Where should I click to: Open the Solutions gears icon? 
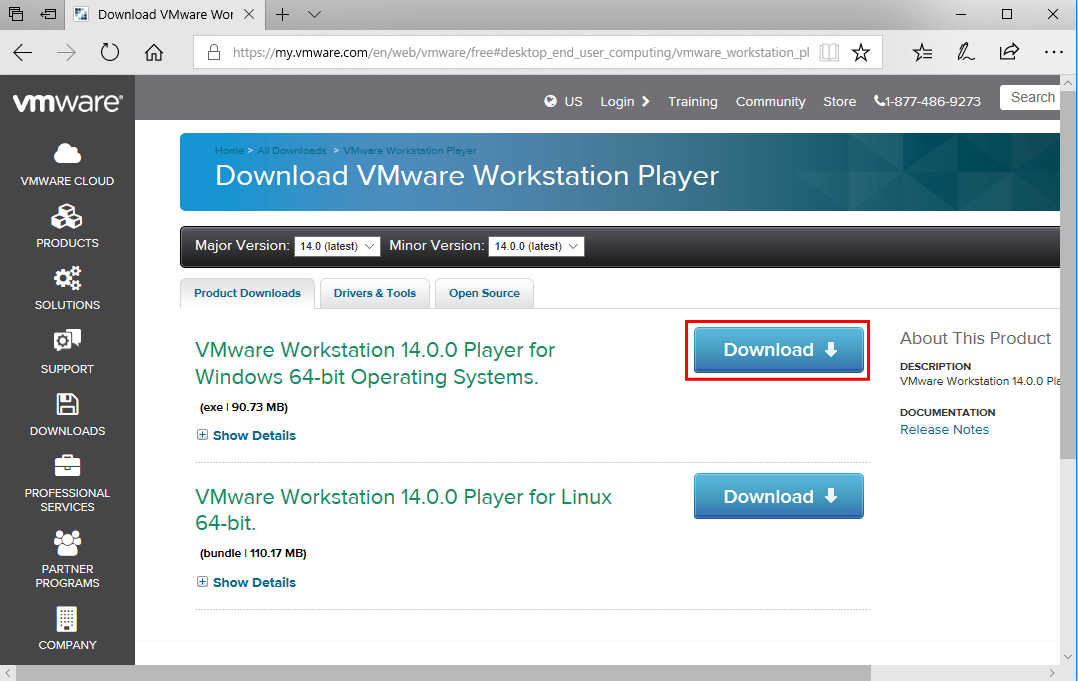click(67, 278)
